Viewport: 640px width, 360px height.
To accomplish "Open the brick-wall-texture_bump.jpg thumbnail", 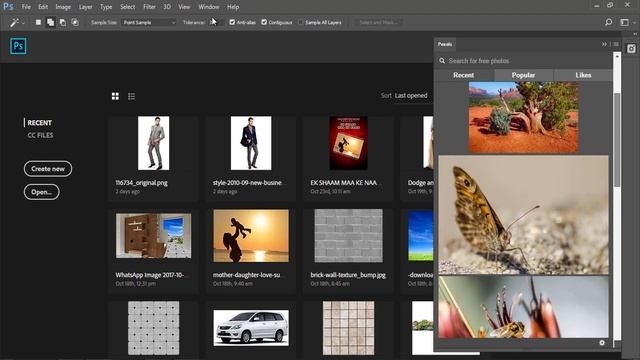I will coord(349,236).
